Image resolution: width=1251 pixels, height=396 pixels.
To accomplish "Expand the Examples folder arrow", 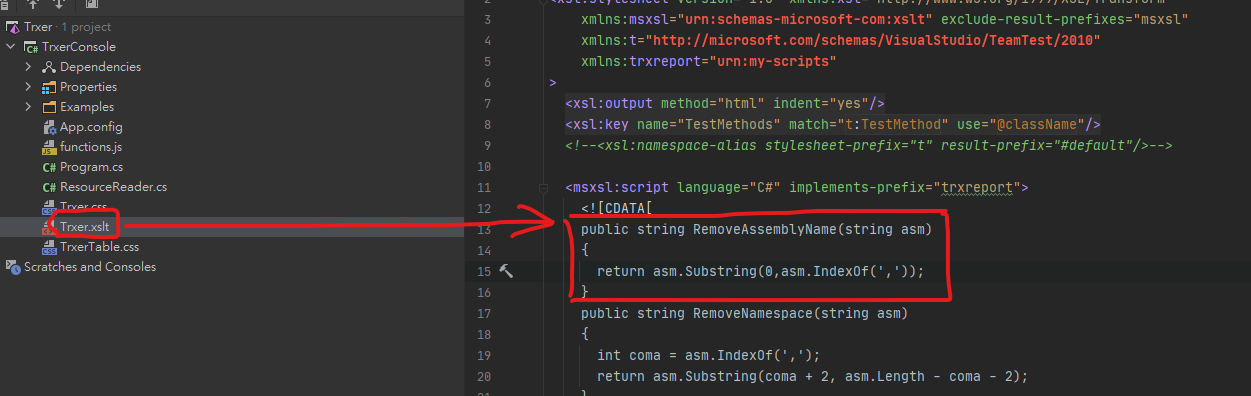I will (x=29, y=107).
